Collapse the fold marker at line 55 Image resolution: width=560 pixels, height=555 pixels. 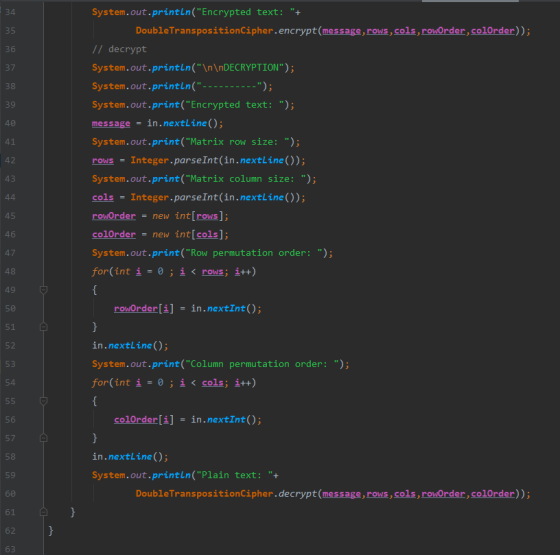[44, 401]
